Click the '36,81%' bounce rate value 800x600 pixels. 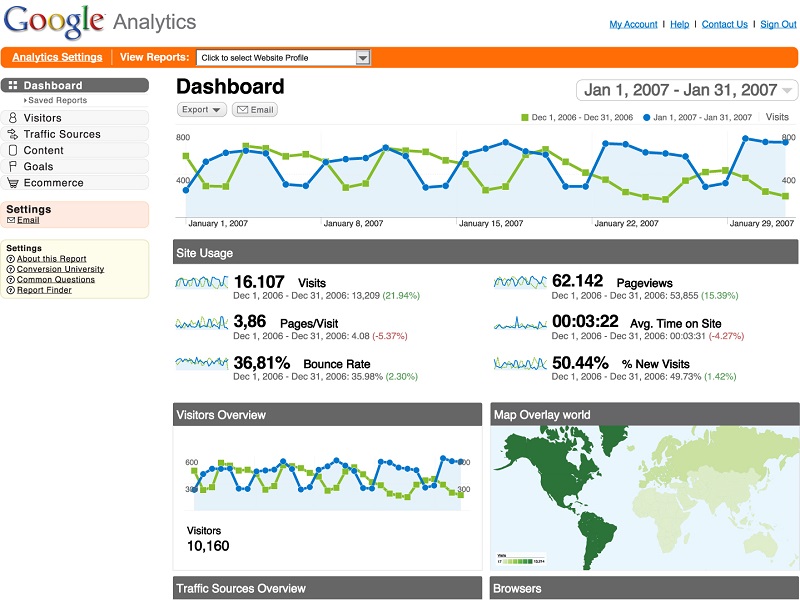pyautogui.click(x=262, y=363)
